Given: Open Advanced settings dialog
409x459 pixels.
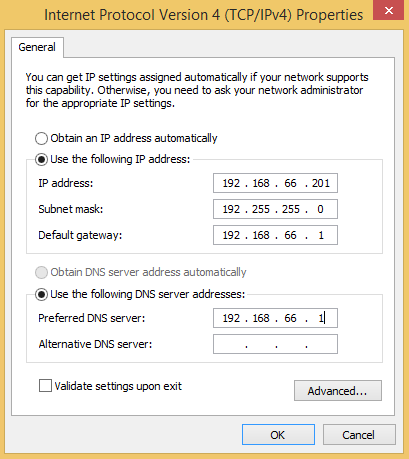Looking at the screenshot, I should pos(338,391).
